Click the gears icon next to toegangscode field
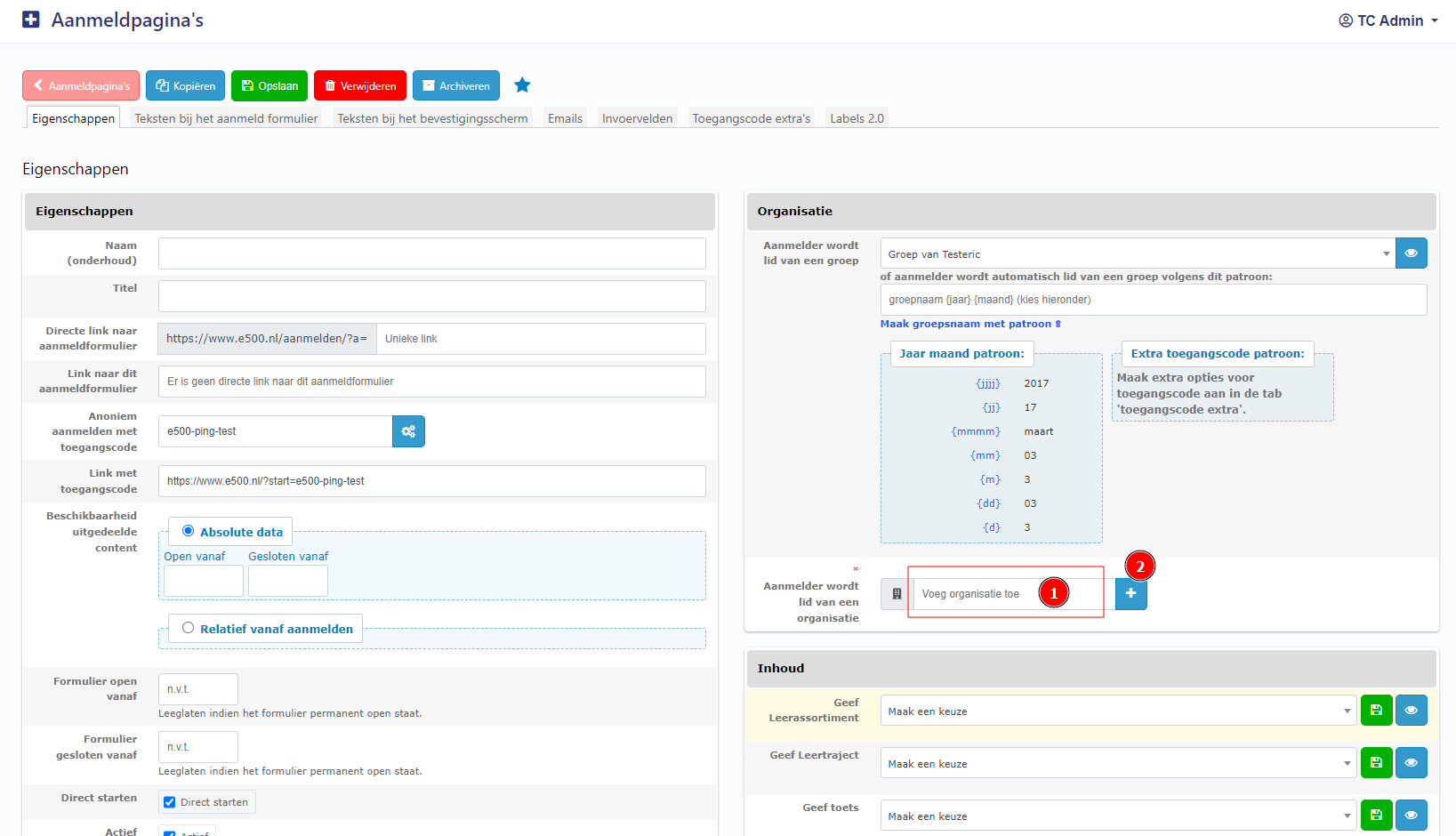Image resolution: width=1456 pixels, height=836 pixels. tap(408, 431)
